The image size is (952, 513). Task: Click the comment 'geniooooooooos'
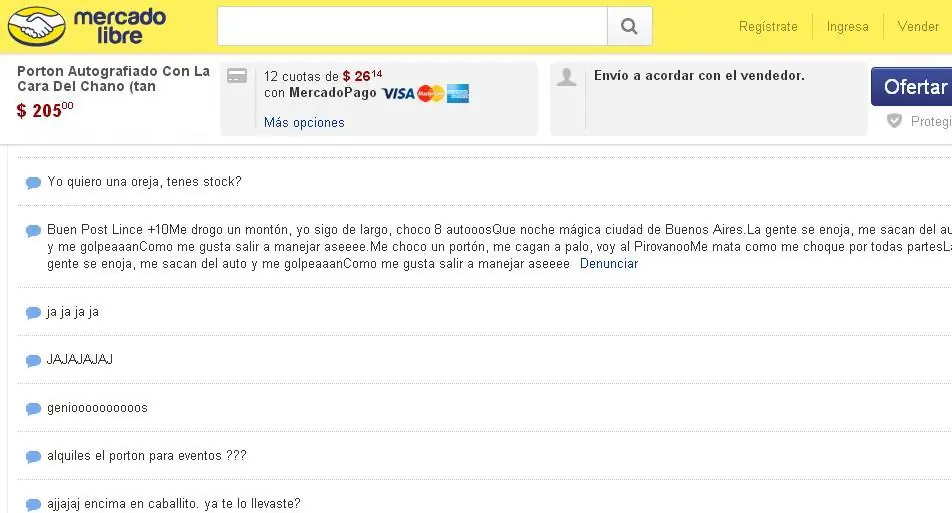pyautogui.click(x=97, y=407)
